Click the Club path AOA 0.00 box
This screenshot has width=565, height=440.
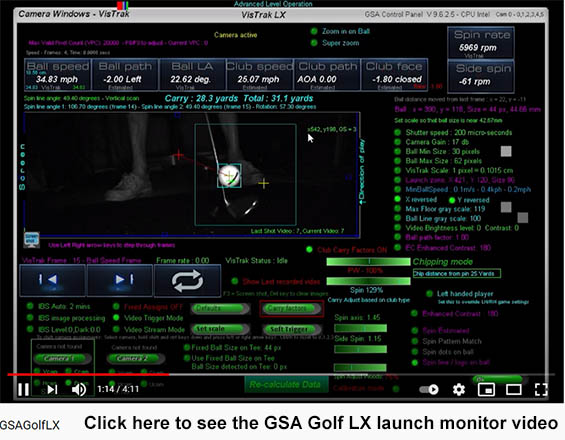(327, 75)
